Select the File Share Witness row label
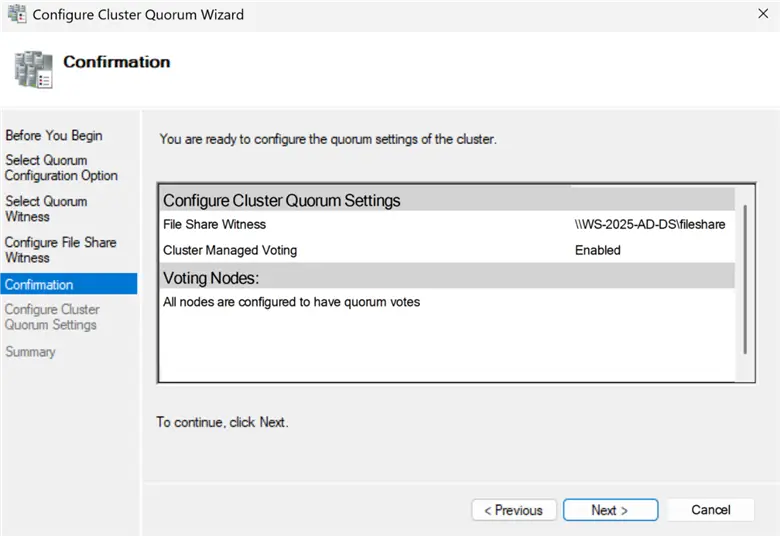The image size is (780, 536). click(214, 224)
